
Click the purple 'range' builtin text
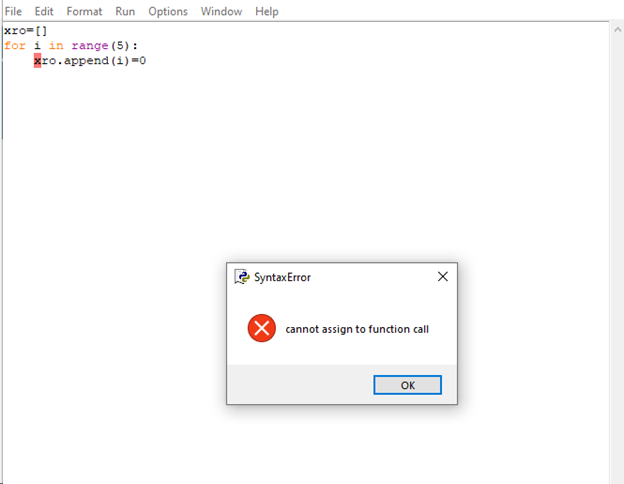(90, 46)
